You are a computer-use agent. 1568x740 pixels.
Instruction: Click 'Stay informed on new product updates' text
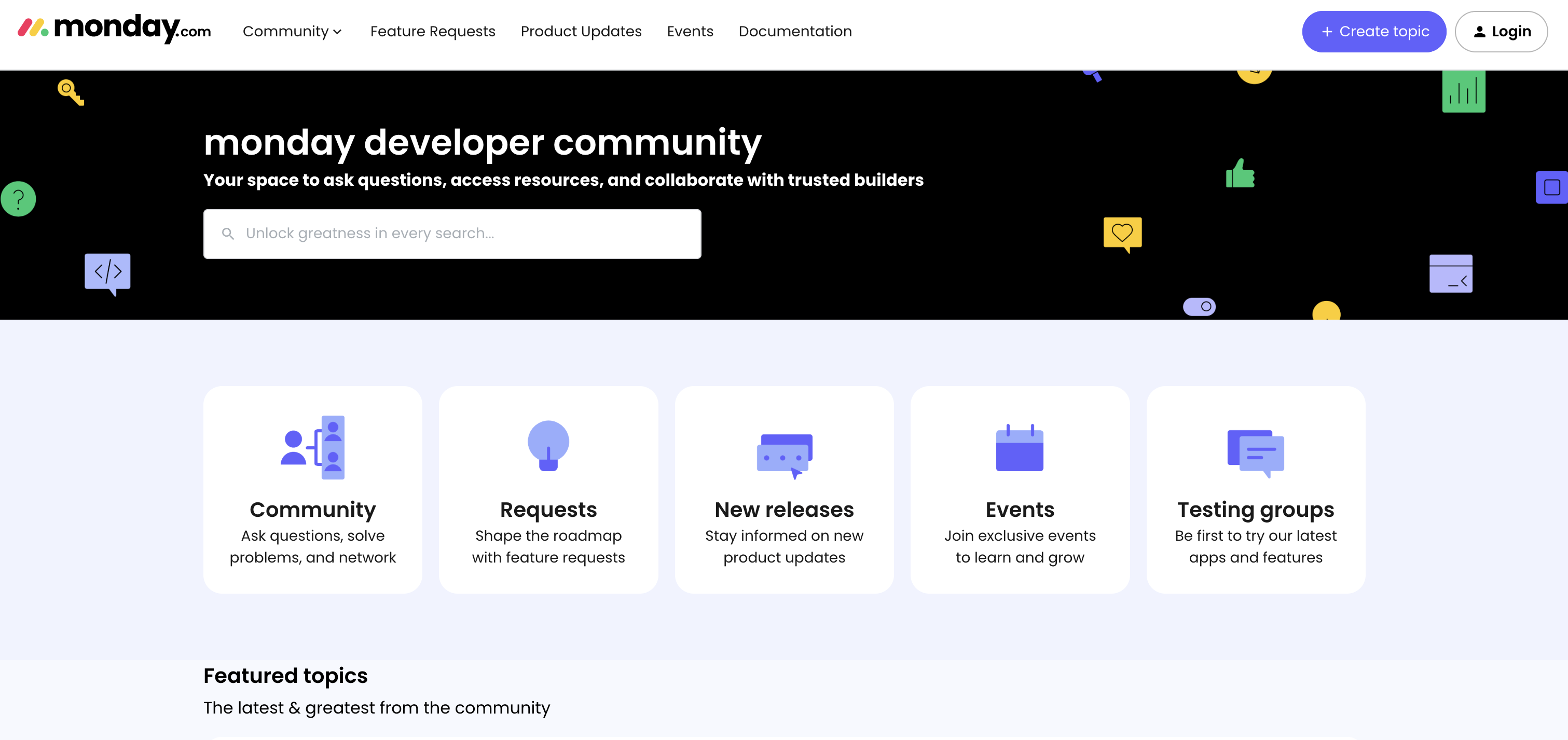pos(784,546)
